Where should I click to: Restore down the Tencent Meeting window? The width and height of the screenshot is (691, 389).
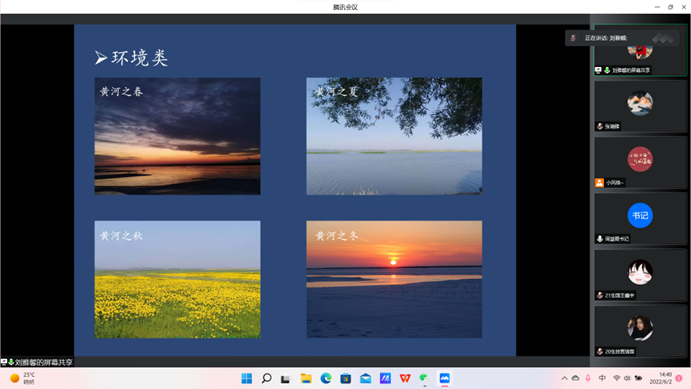(670, 7)
